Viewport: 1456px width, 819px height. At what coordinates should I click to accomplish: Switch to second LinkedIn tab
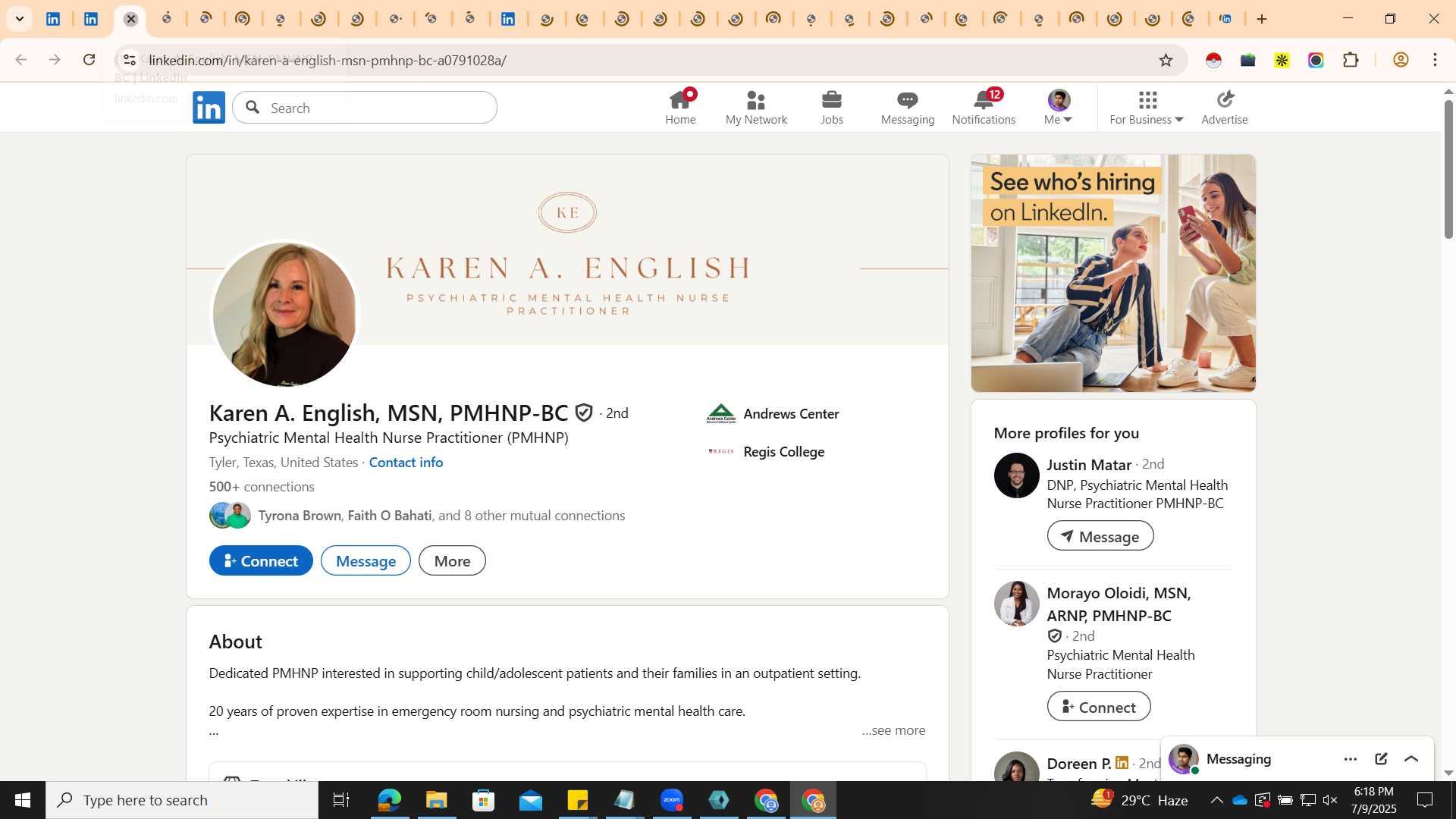point(91,19)
